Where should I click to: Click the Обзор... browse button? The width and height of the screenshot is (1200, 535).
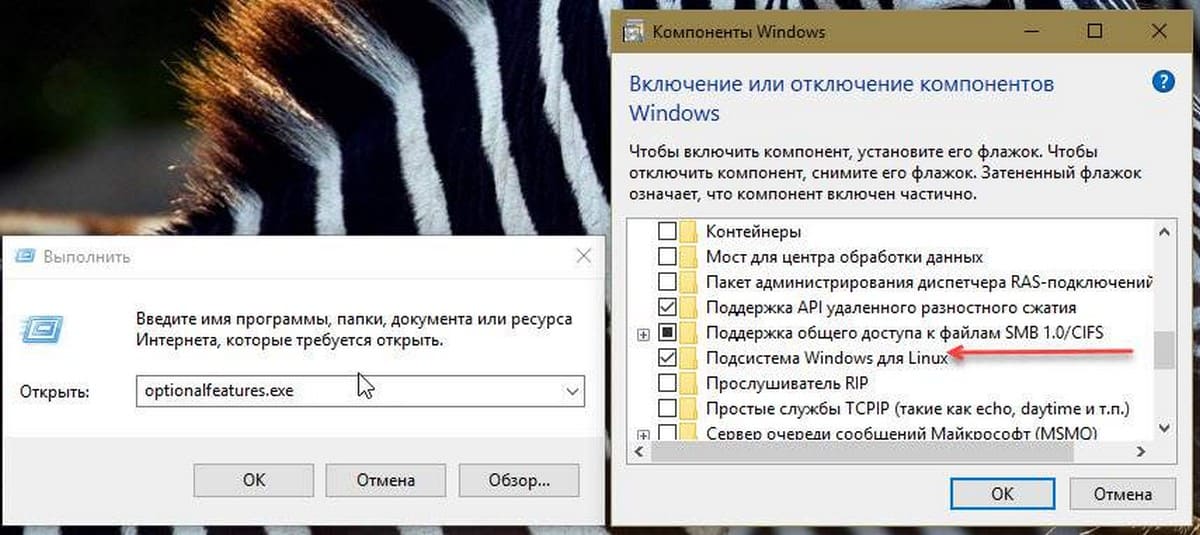[x=518, y=480]
